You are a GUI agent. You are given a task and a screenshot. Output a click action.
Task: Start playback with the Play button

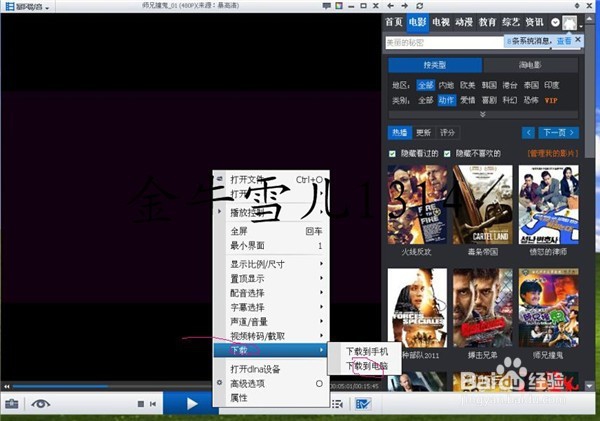tap(191, 403)
